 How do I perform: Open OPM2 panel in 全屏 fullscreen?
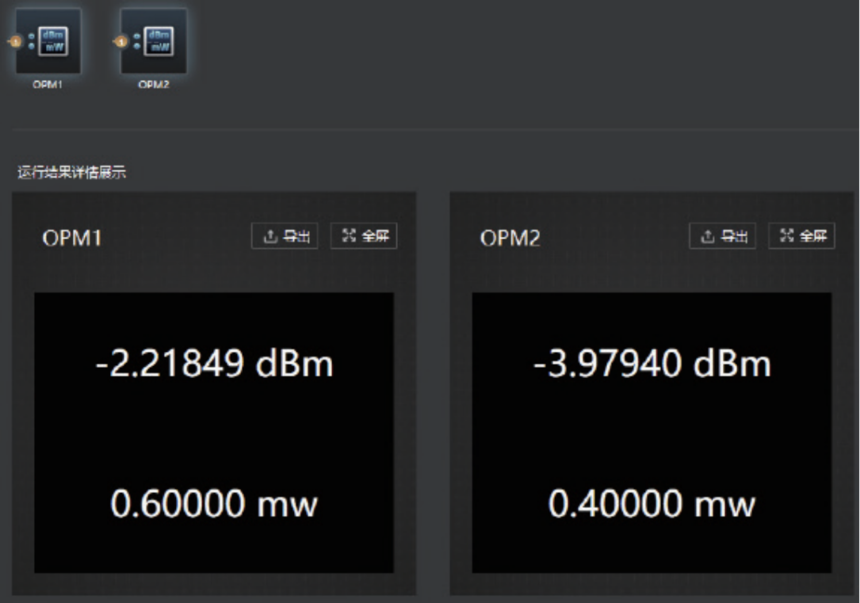(801, 236)
